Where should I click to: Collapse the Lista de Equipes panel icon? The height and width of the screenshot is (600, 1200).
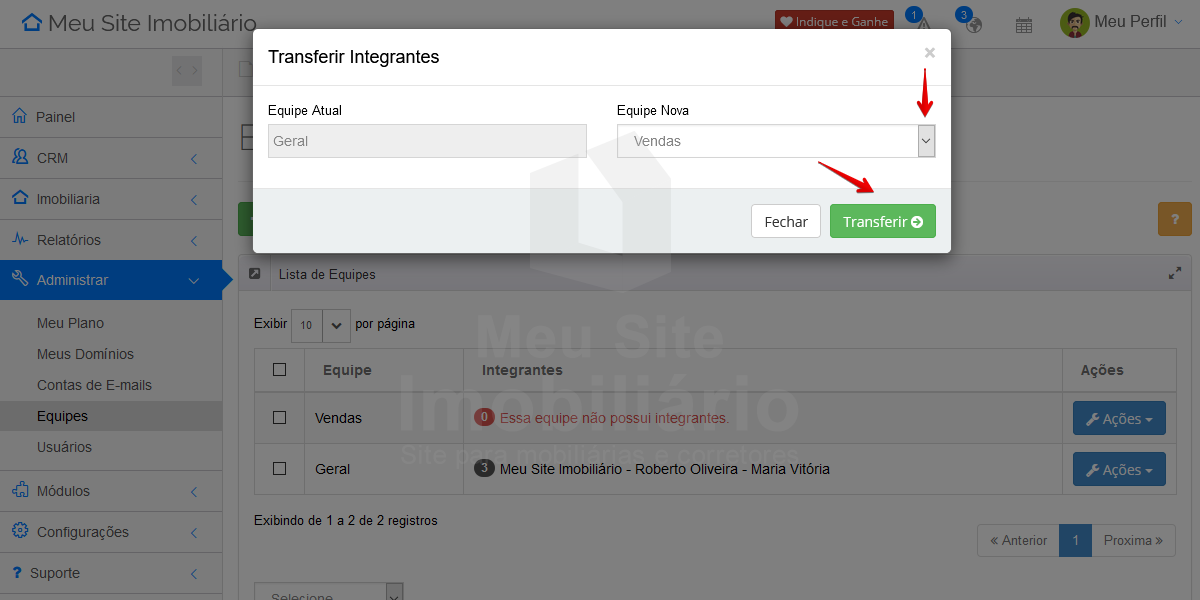(x=255, y=273)
